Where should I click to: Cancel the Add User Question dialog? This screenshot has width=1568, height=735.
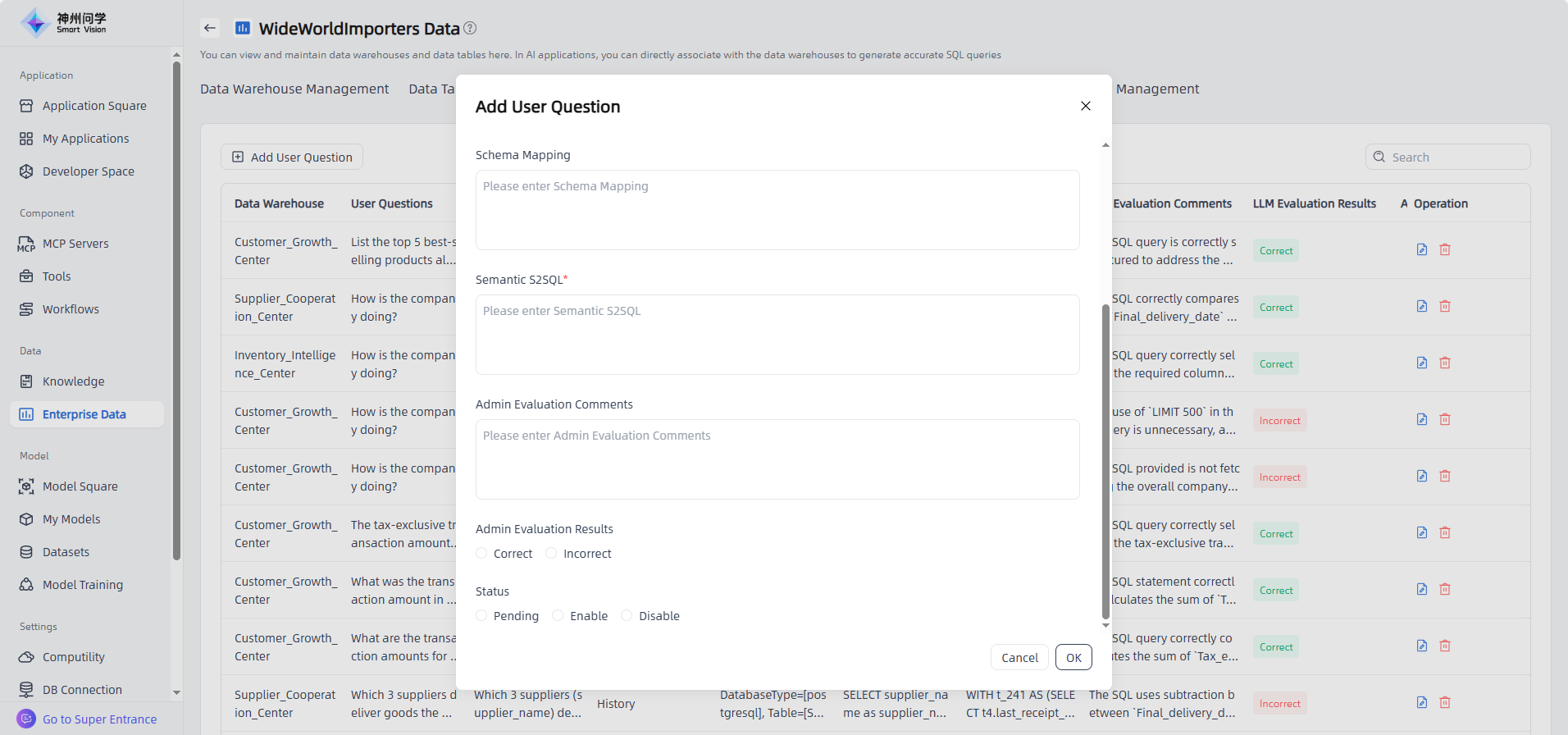coord(1019,657)
